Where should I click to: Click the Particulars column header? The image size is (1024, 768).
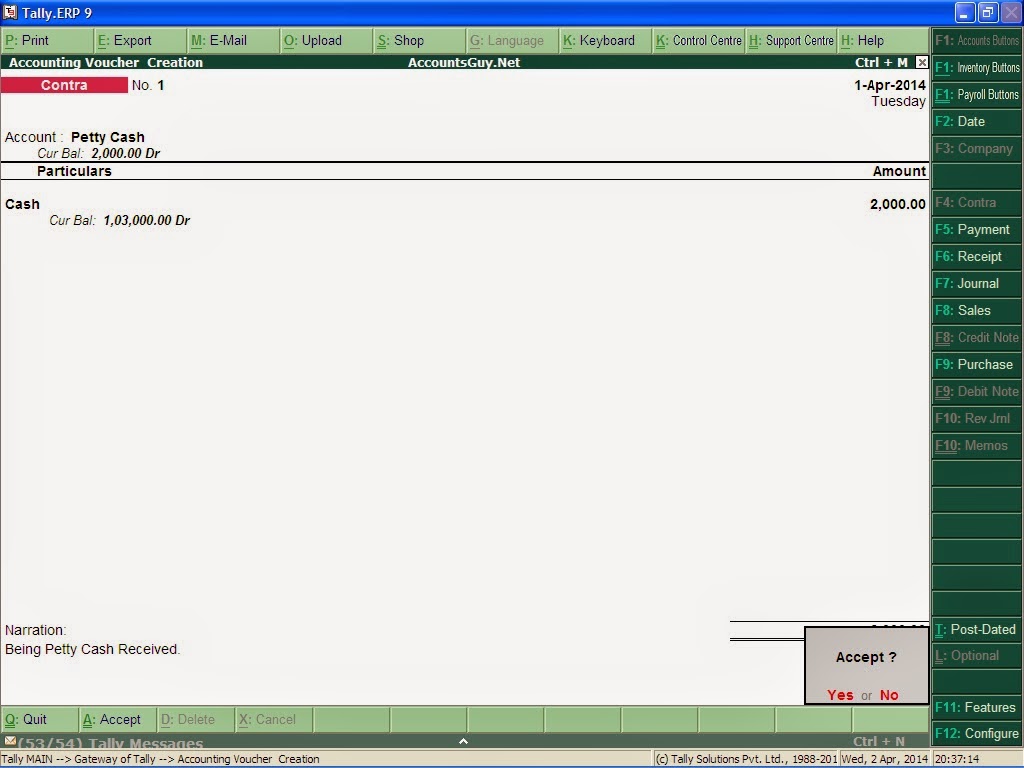pyautogui.click(x=74, y=171)
